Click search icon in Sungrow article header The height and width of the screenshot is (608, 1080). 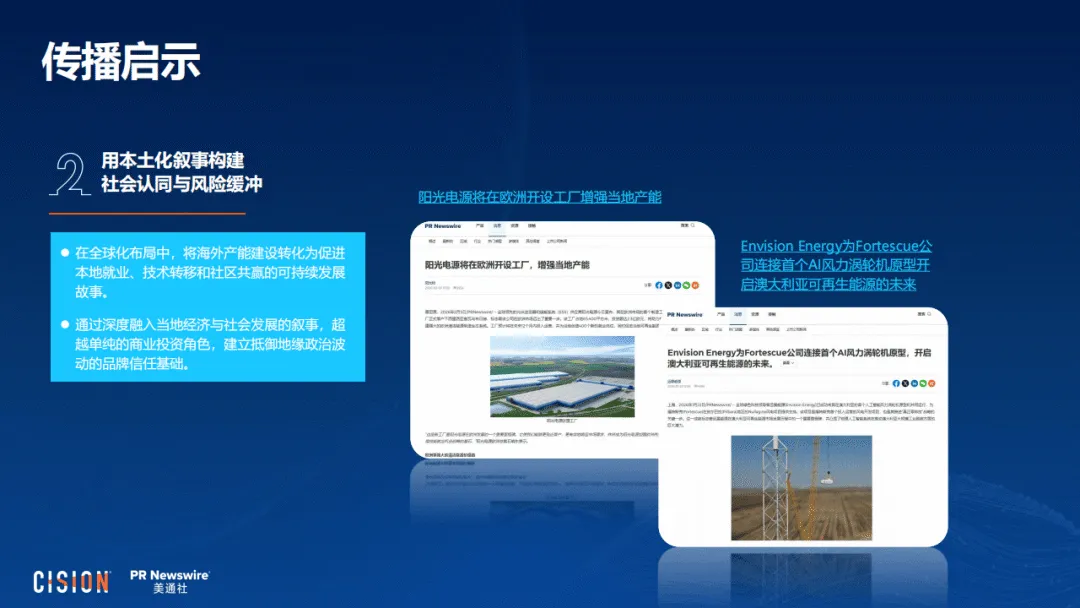[693, 225]
